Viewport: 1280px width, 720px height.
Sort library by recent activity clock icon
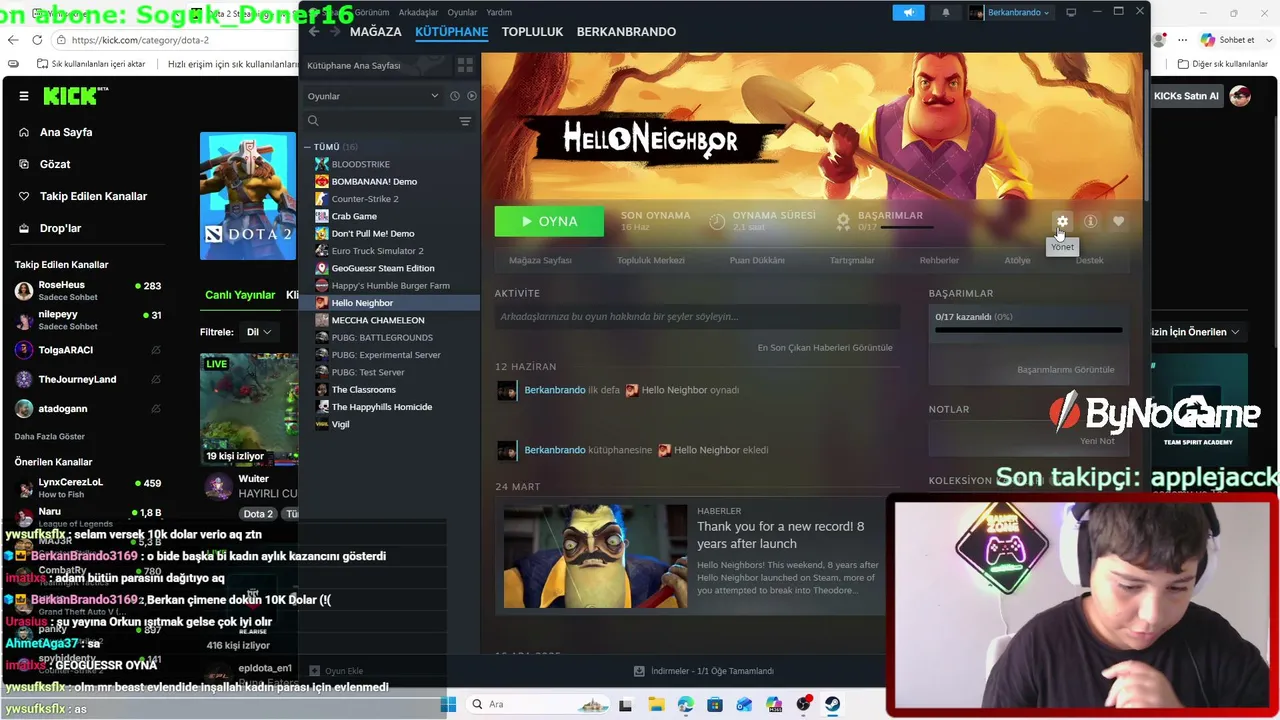click(x=455, y=96)
